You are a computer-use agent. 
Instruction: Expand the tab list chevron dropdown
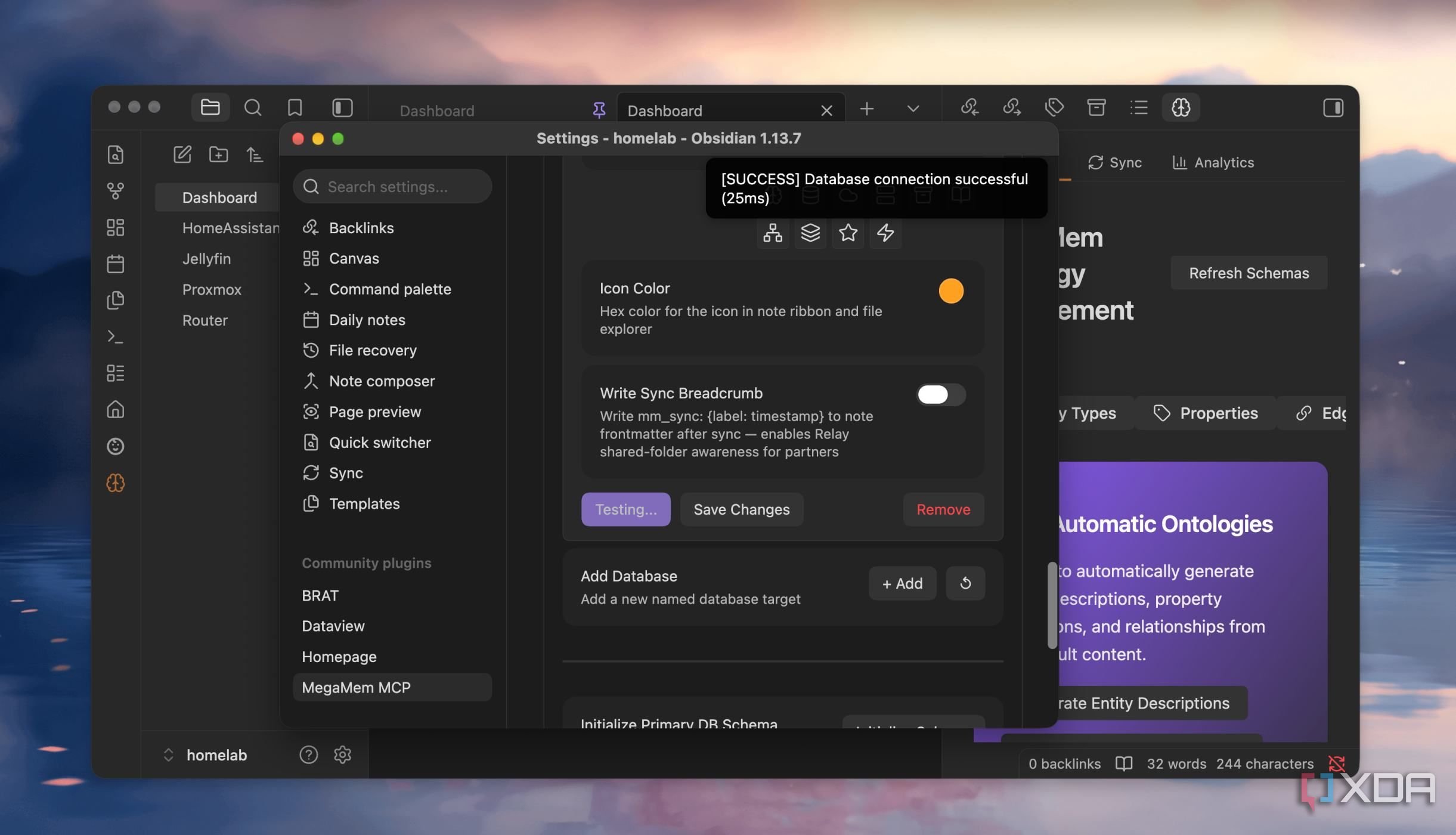point(913,109)
